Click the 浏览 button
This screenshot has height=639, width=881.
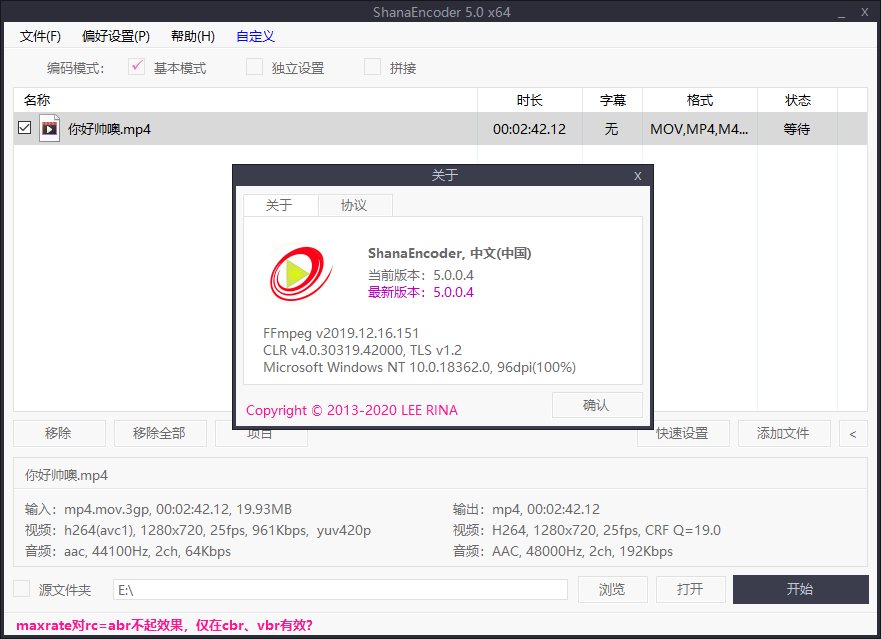click(612, 589)
